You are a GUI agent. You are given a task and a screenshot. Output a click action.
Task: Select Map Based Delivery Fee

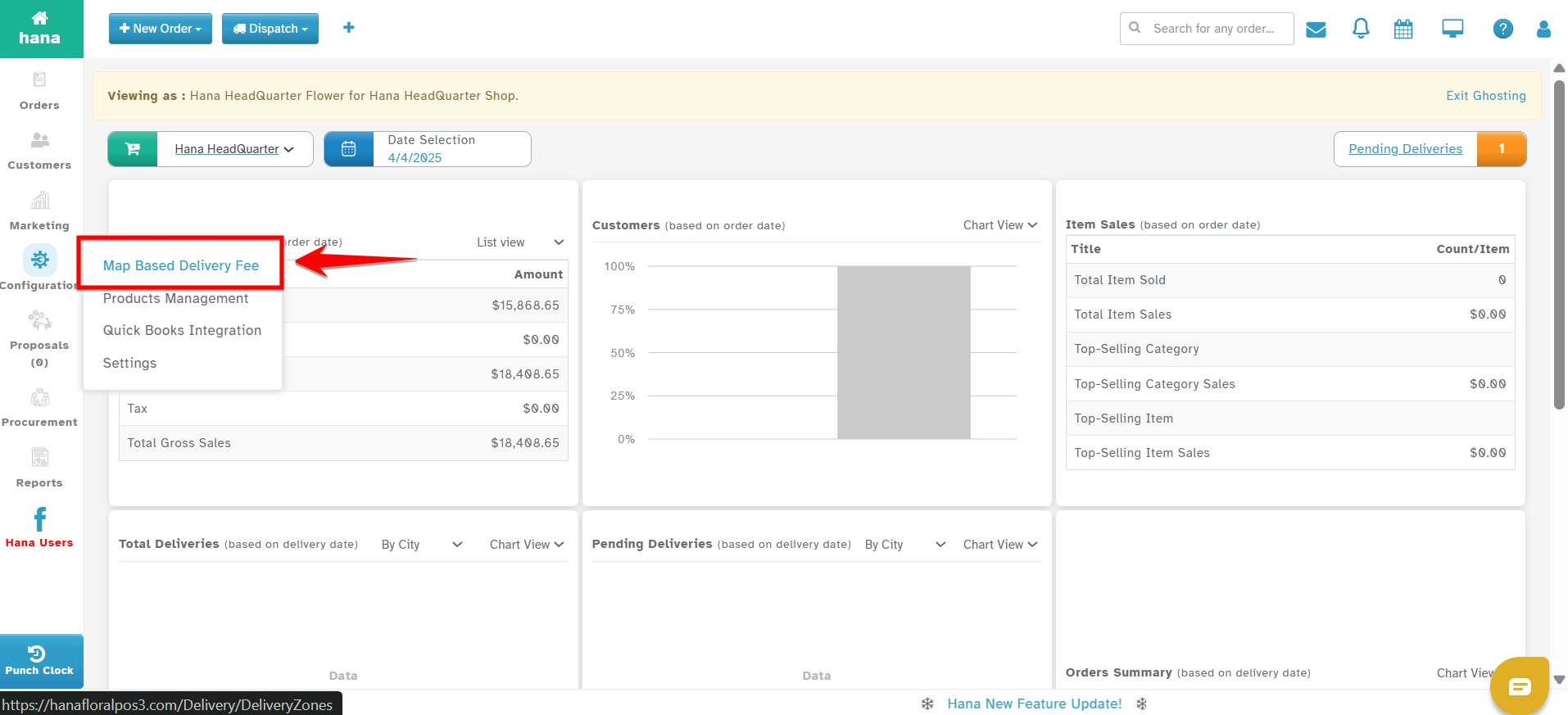pyautogui.click(x=181, y=265)
